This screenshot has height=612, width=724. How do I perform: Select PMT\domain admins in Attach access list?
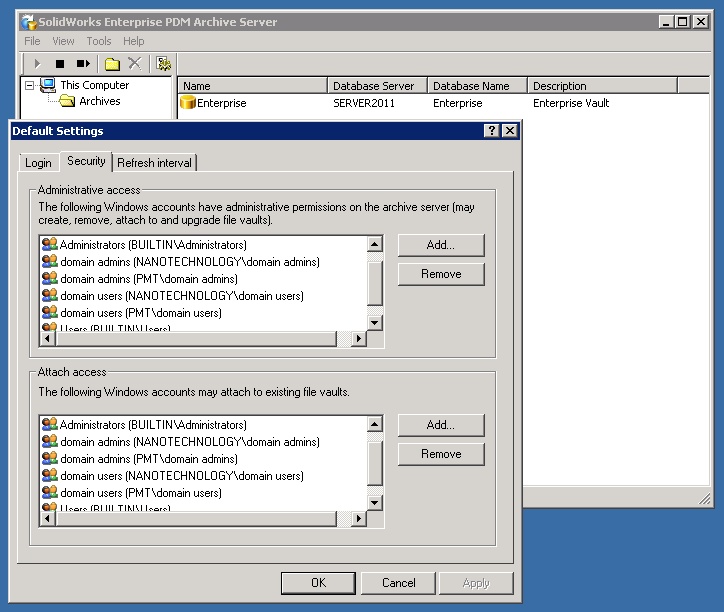click(140, 459)
